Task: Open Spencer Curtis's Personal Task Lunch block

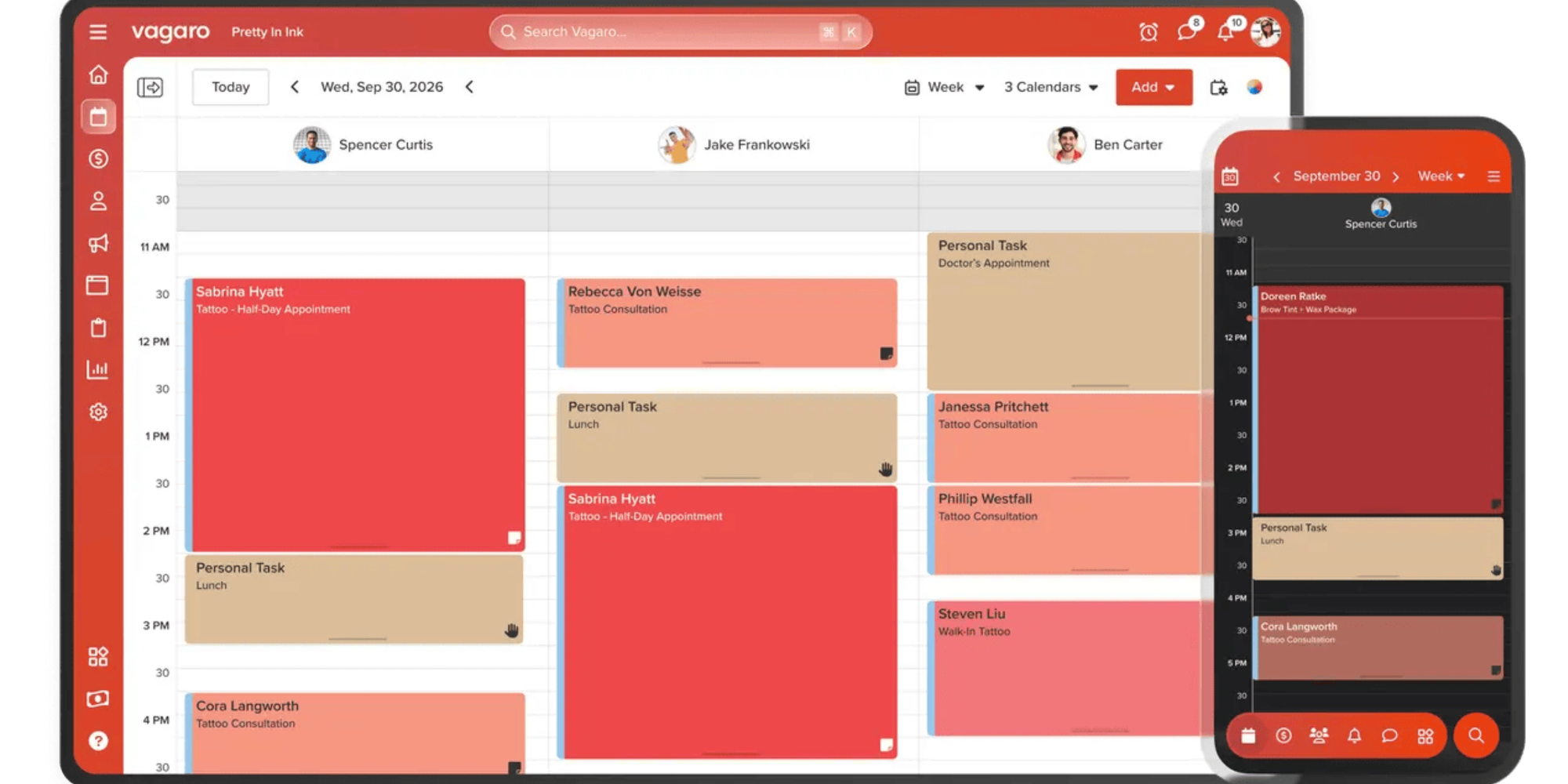Action: point(354,599)
